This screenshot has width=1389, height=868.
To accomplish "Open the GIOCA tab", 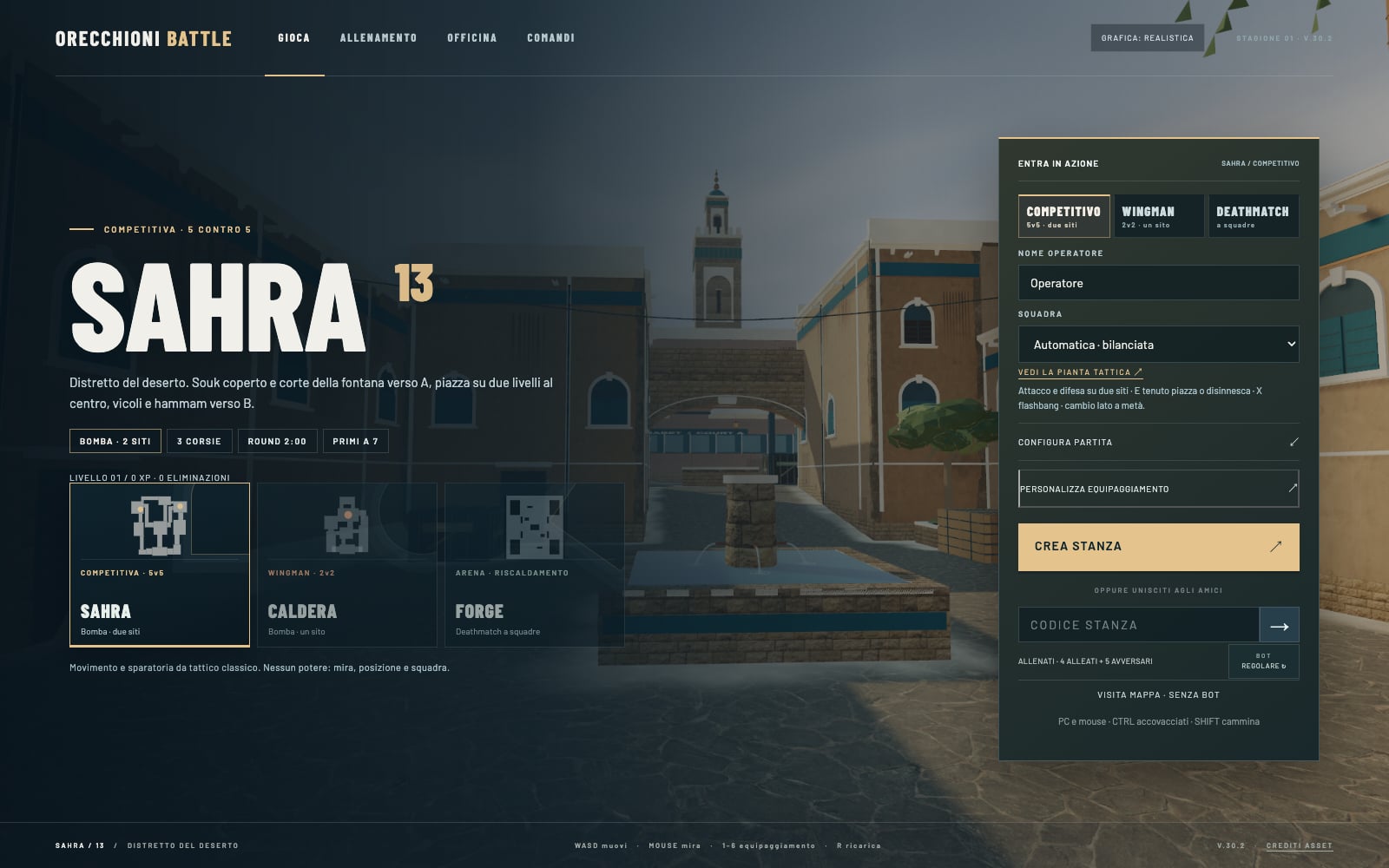I will click(x=294, y=38).
